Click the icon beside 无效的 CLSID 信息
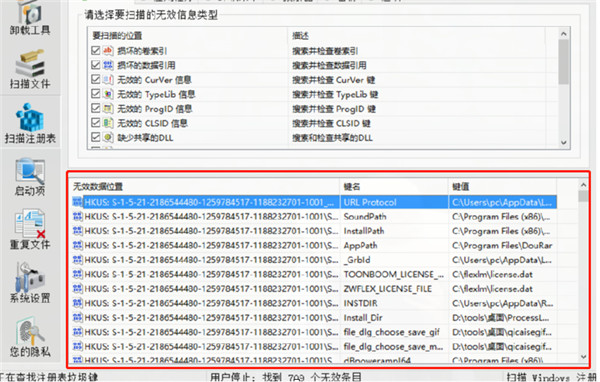Image resolution: width=600 pixels, height=382 pixels. [x=108, y=123]
